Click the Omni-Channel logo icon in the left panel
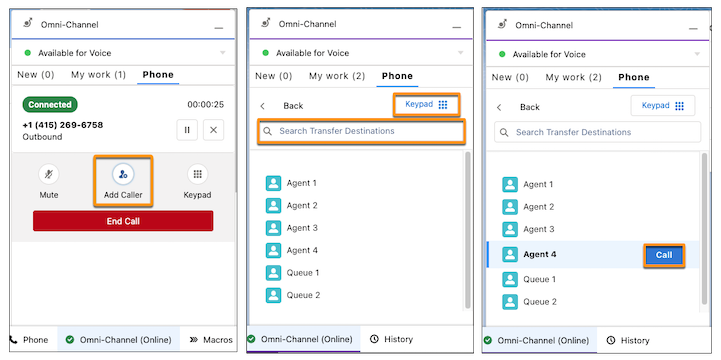 click(28, 23)
